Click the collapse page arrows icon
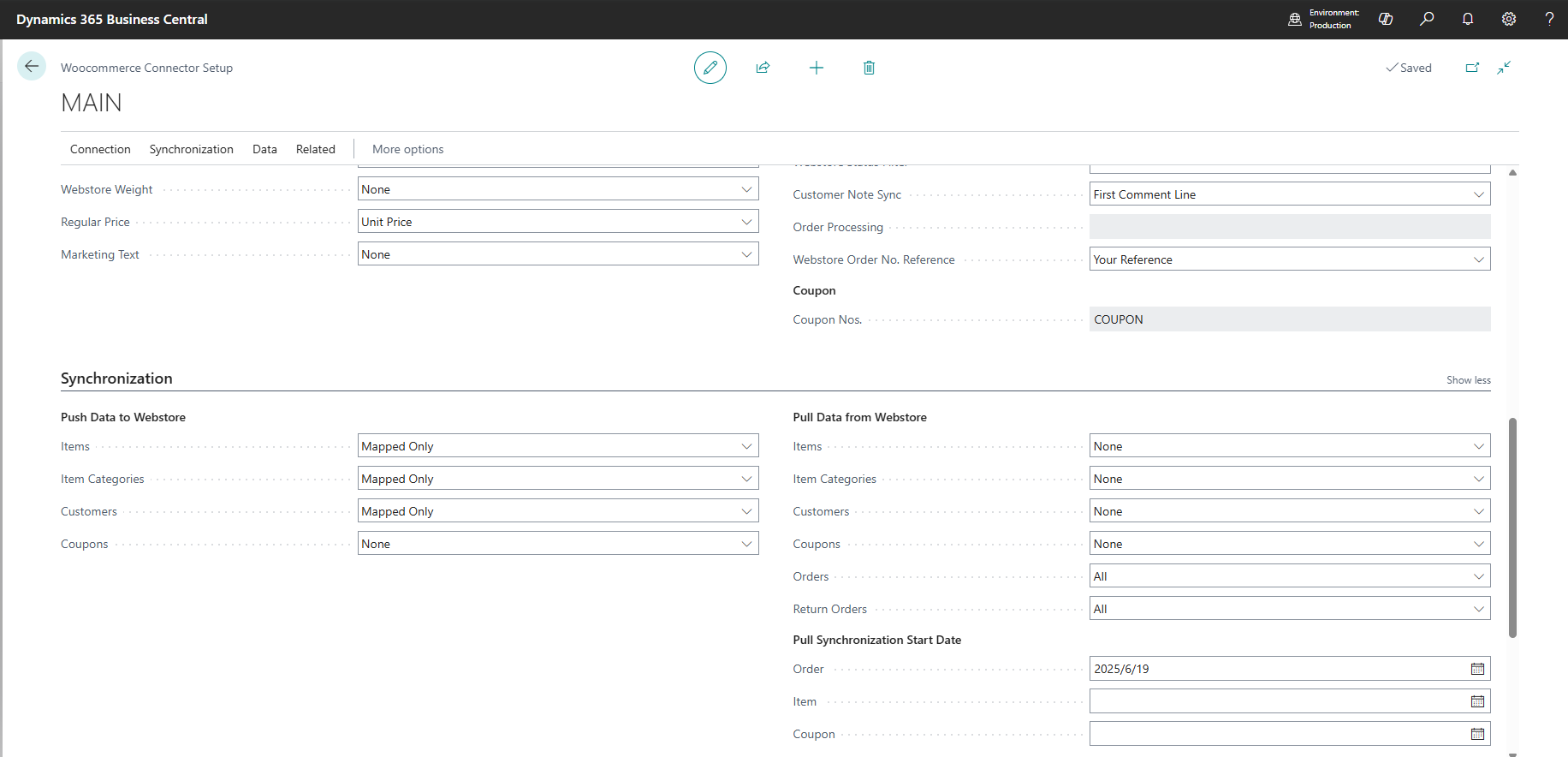The width and height of the screenshot is (1568, 757). [x=1504, y=68]
